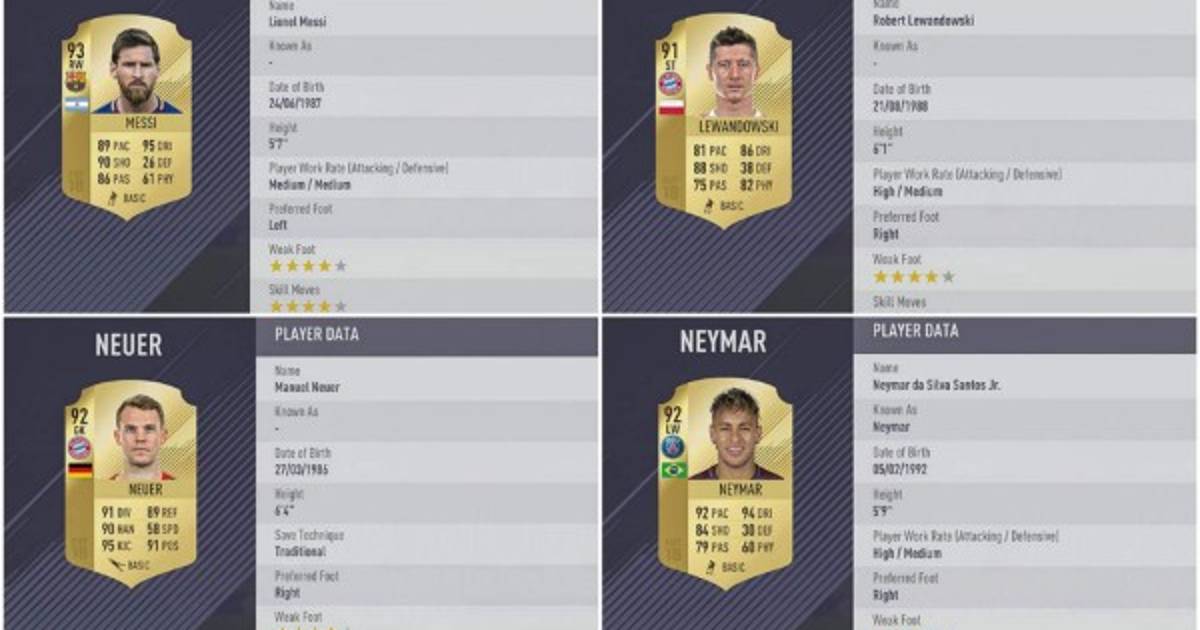
Task: Open the Player Data header above Neuer's details
Action: click(427, 334)
